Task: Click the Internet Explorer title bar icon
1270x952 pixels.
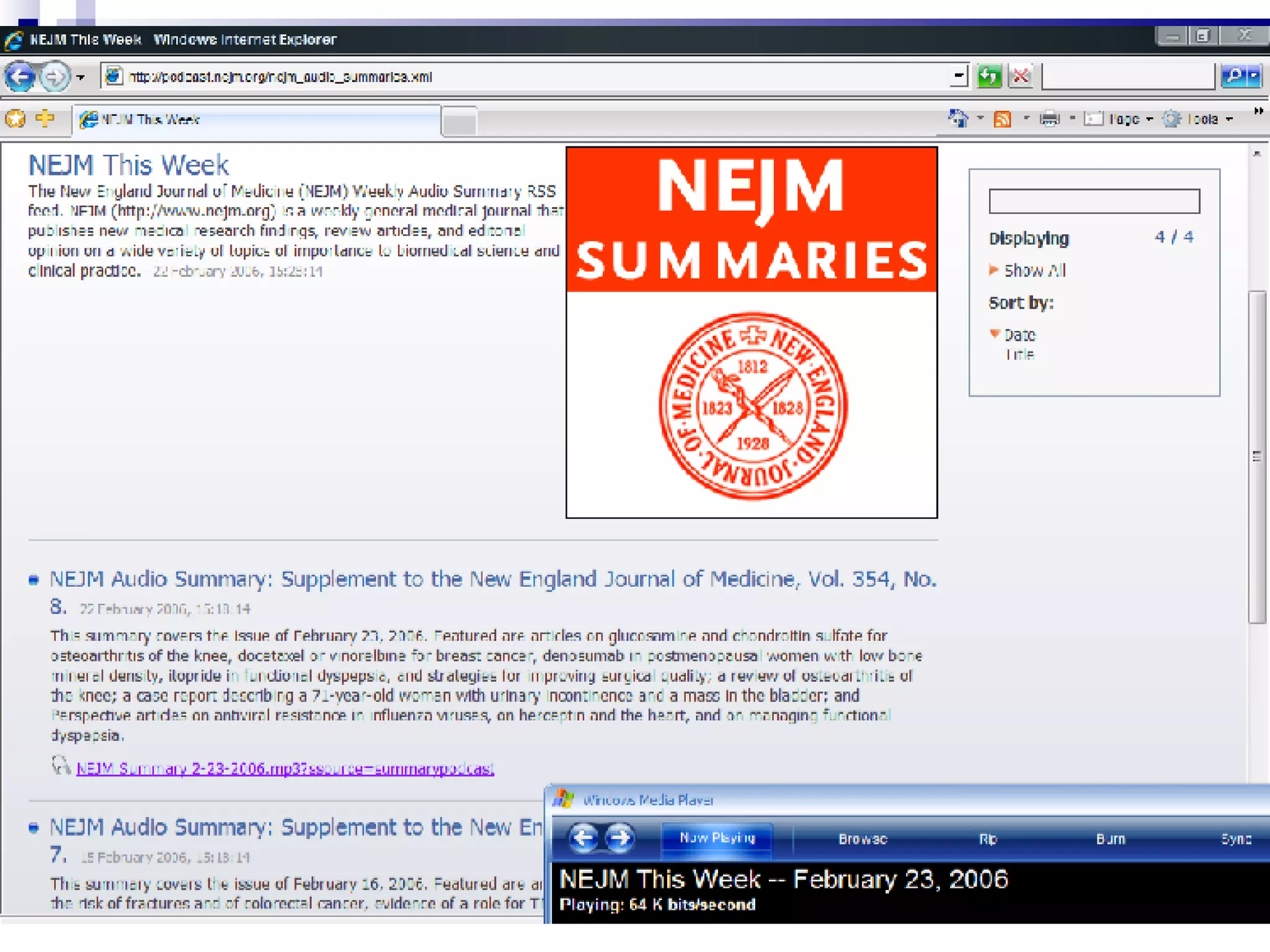Action: click(x=14, y=40)
